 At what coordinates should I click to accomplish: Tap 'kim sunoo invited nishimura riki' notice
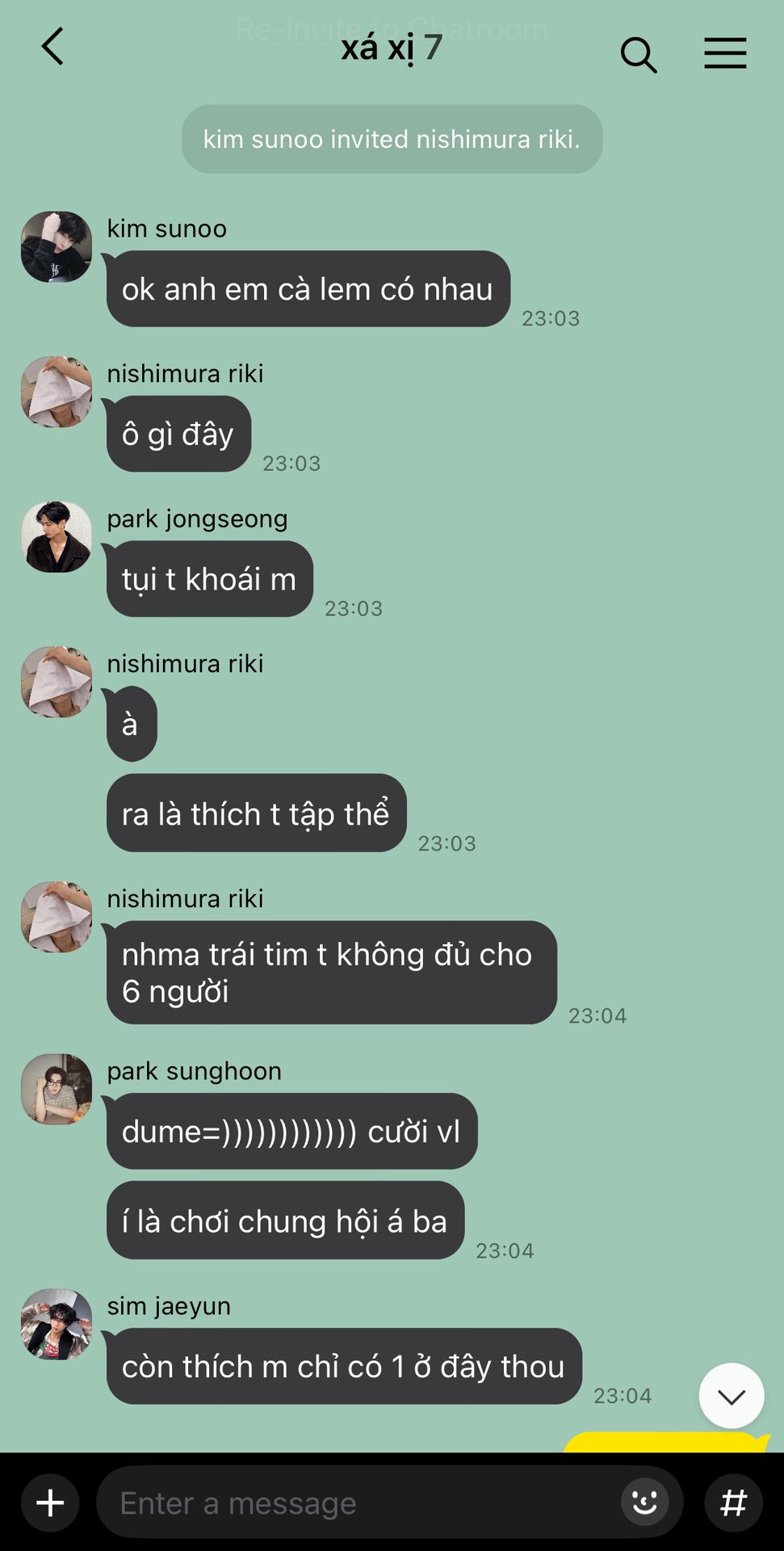click(x=392, y=139)
